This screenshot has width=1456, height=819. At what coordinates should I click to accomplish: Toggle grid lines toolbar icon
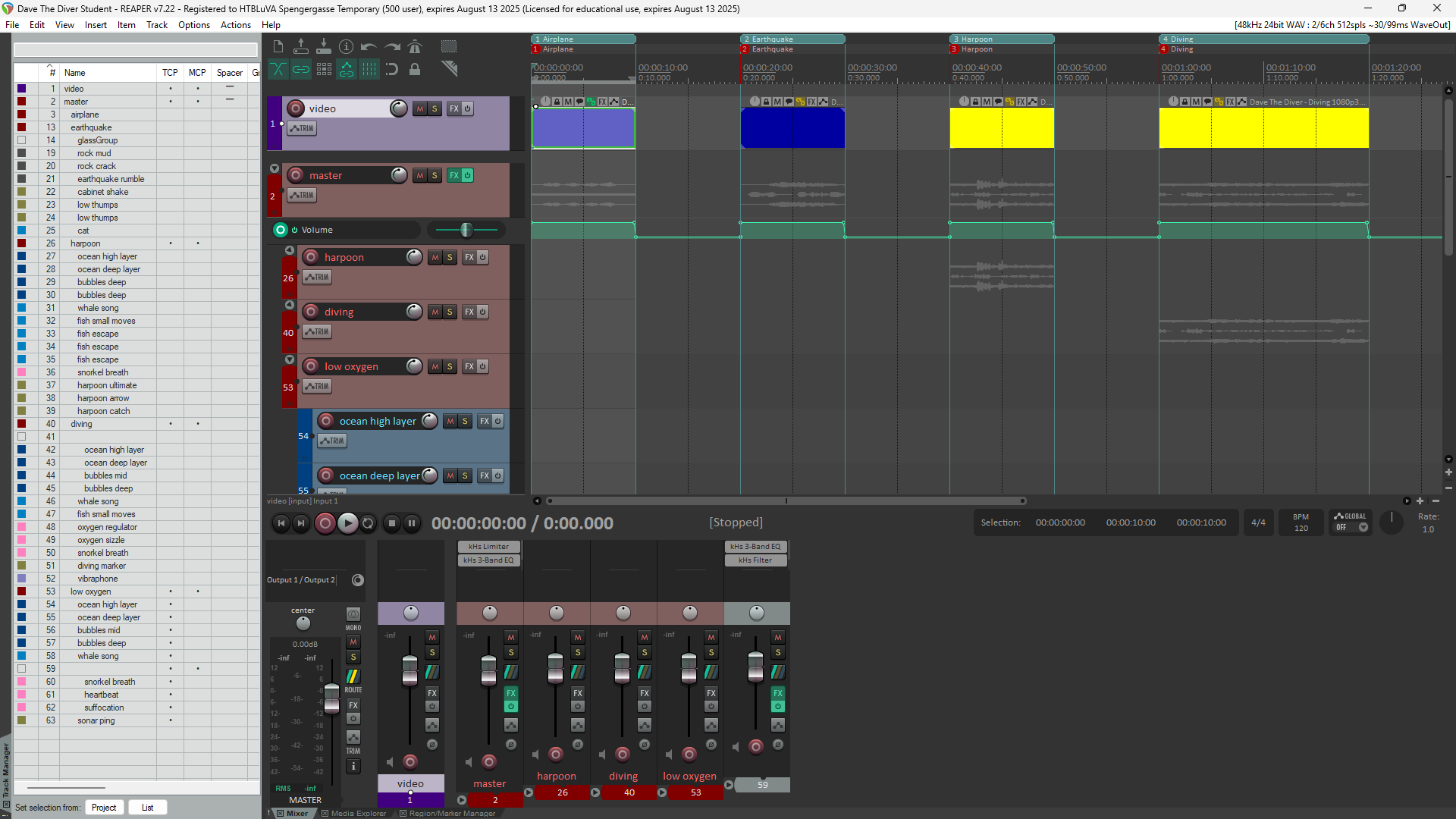coord(369,69)
